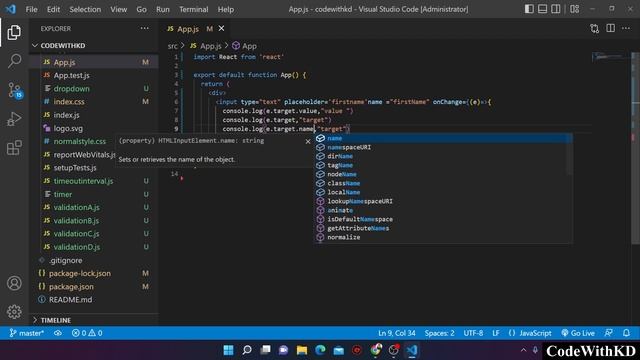Toggle the secondary side bar layout icon
Viewport: 640px width, 360px height.
tap(556, 9)
